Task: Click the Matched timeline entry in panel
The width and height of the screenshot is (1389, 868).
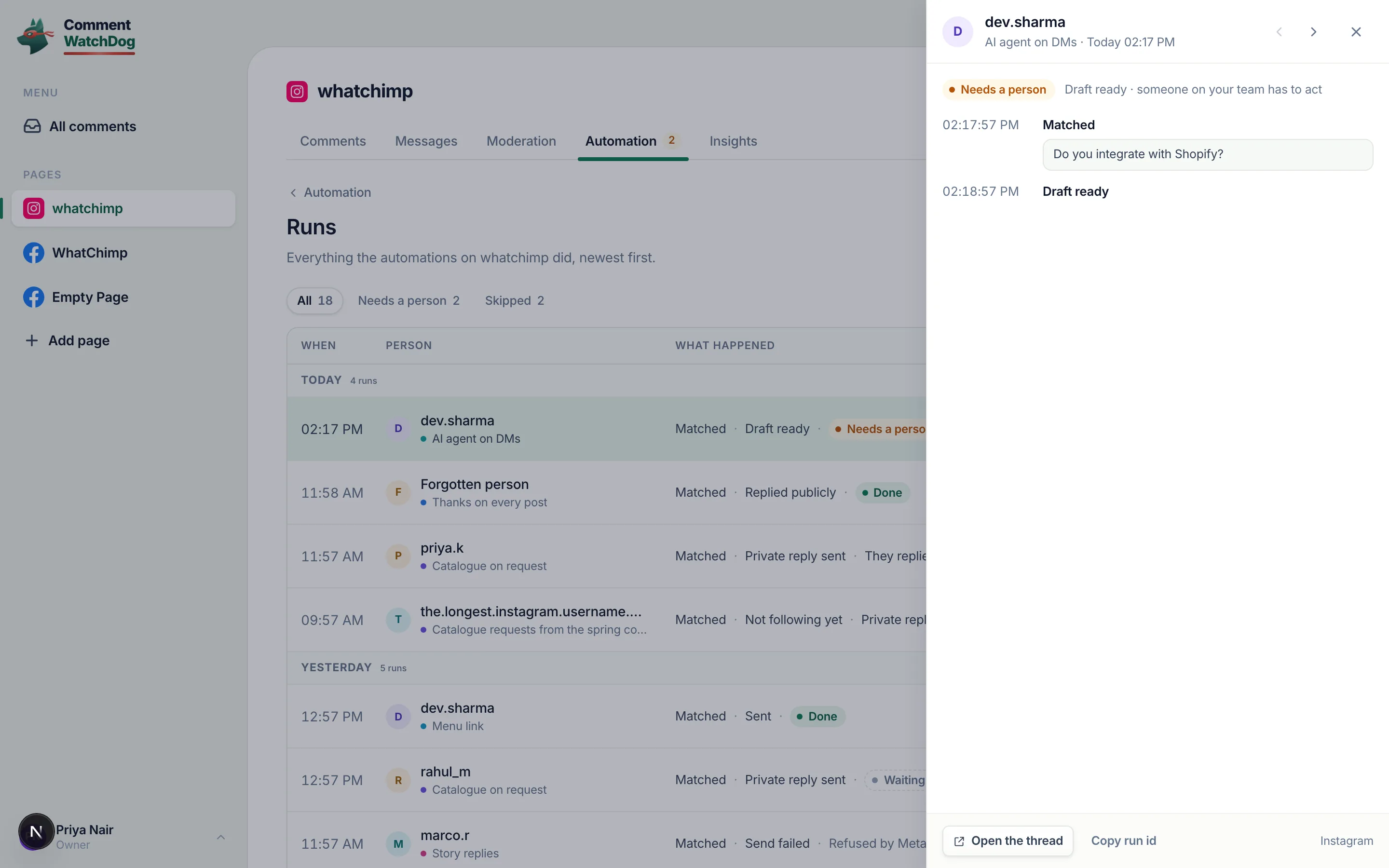Action: [x=1069, y=125]
